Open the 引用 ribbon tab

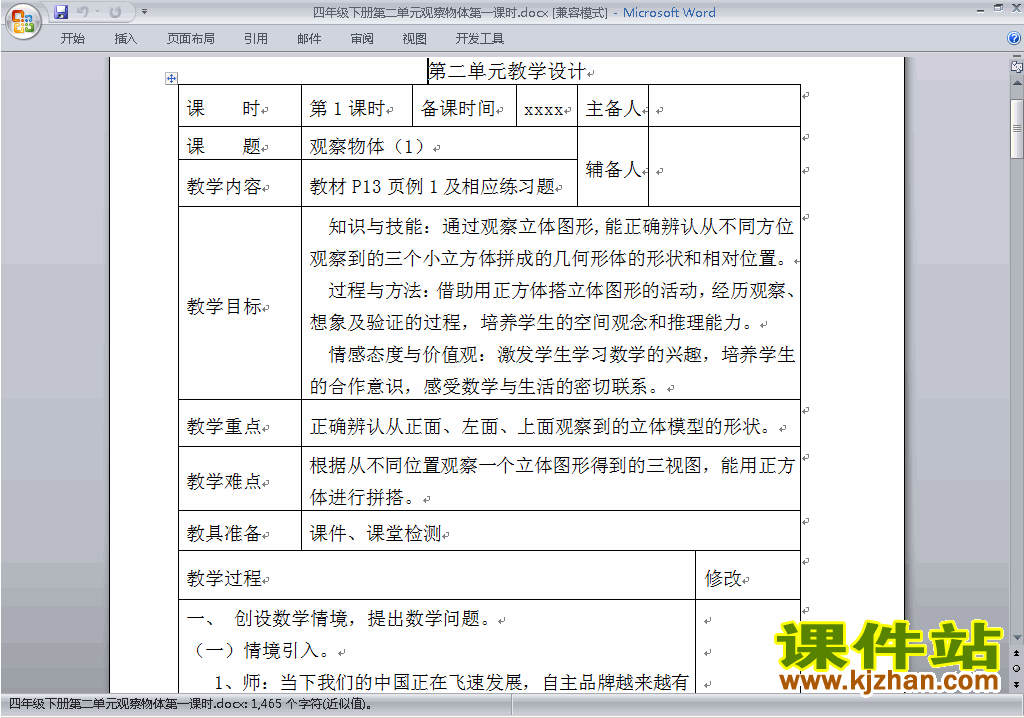256,39
